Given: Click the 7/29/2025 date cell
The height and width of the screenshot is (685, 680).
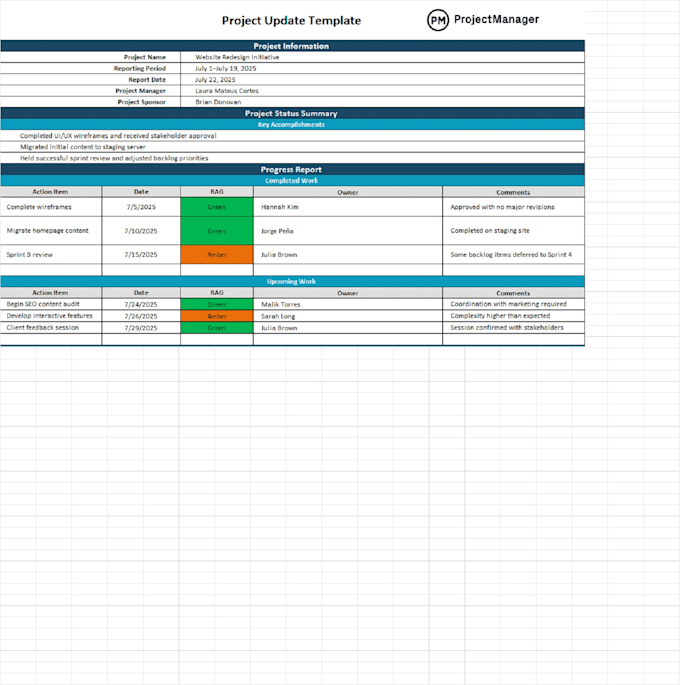Looking at the screenshot, I should pyautogui.click(x=141, y=328).
